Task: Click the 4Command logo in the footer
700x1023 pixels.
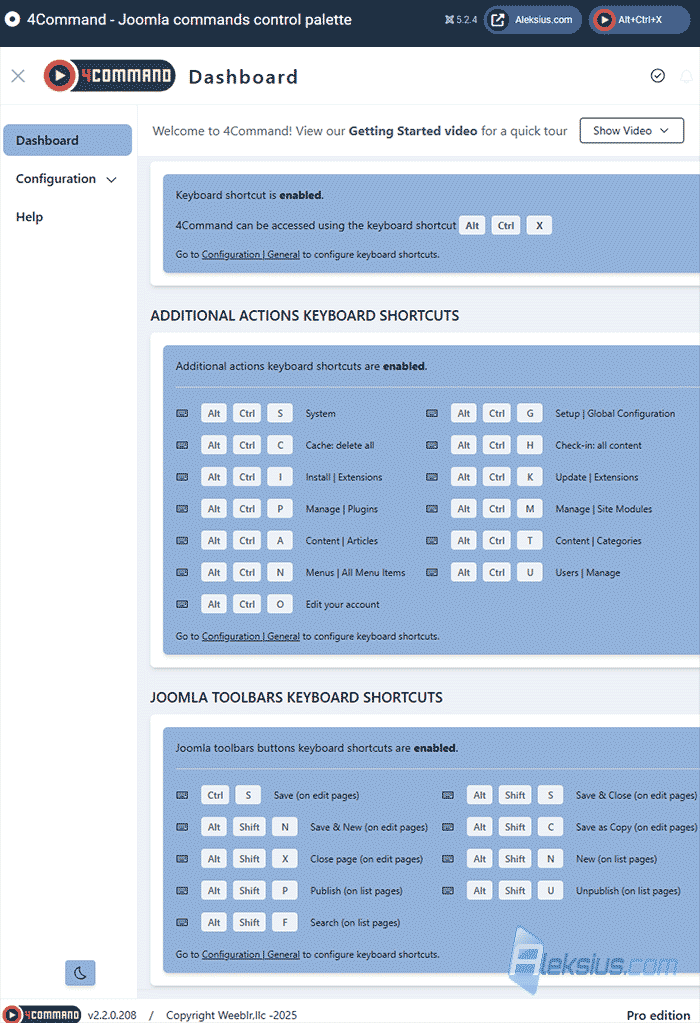Action: tap(42, 1015)
